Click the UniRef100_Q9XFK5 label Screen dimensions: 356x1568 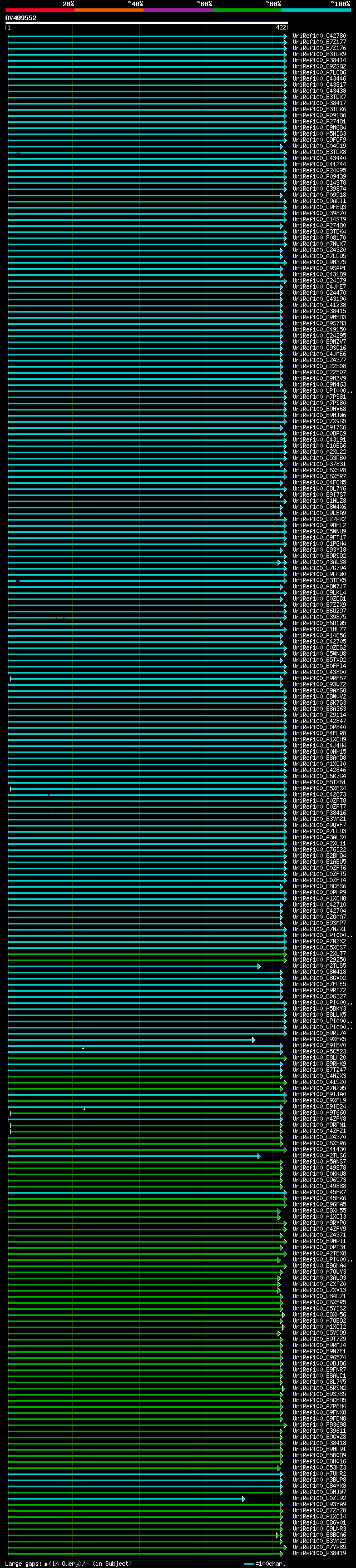click(x=319, y=1040)
